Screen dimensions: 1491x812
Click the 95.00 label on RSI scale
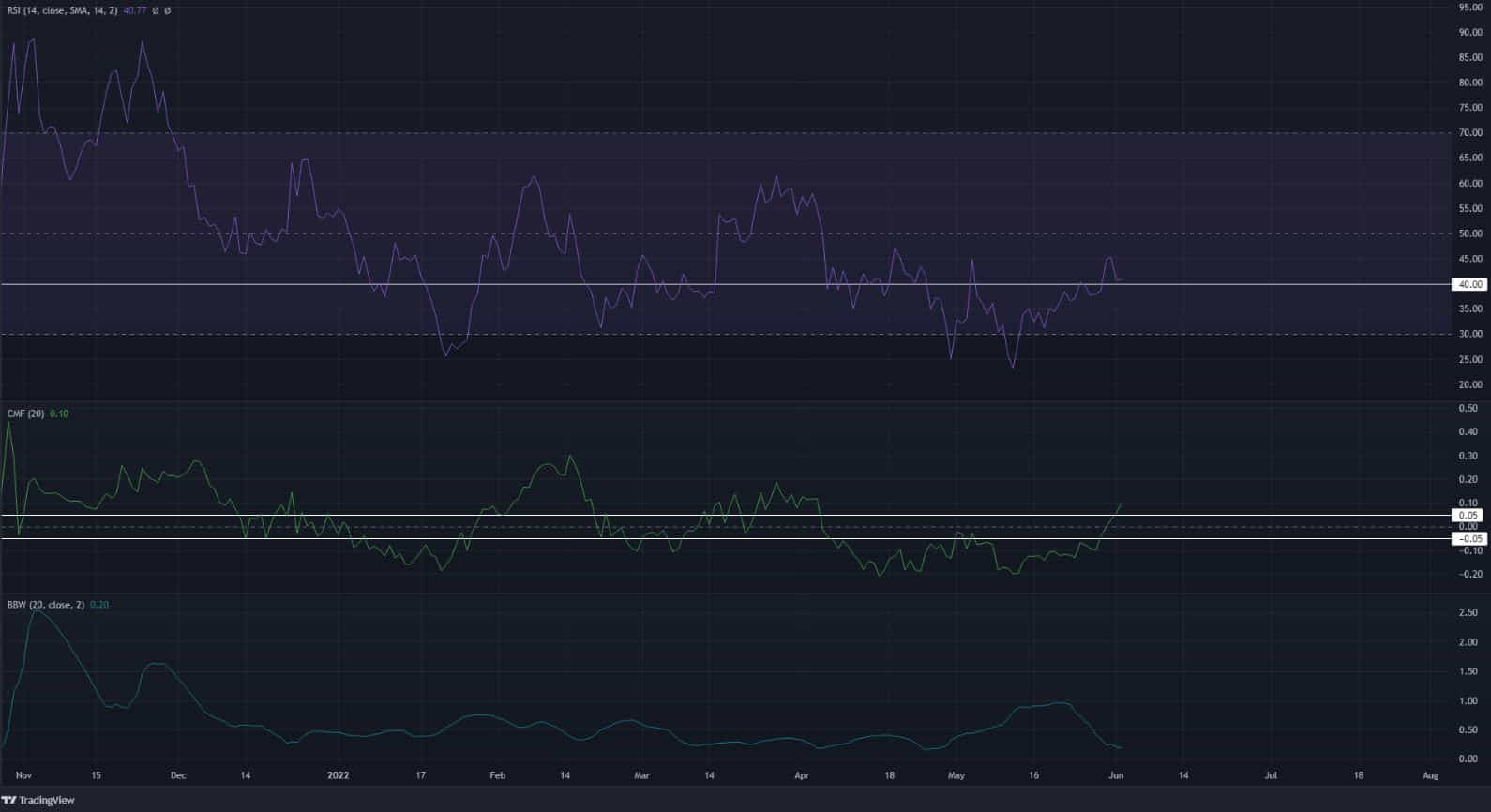click(1470, 8)
